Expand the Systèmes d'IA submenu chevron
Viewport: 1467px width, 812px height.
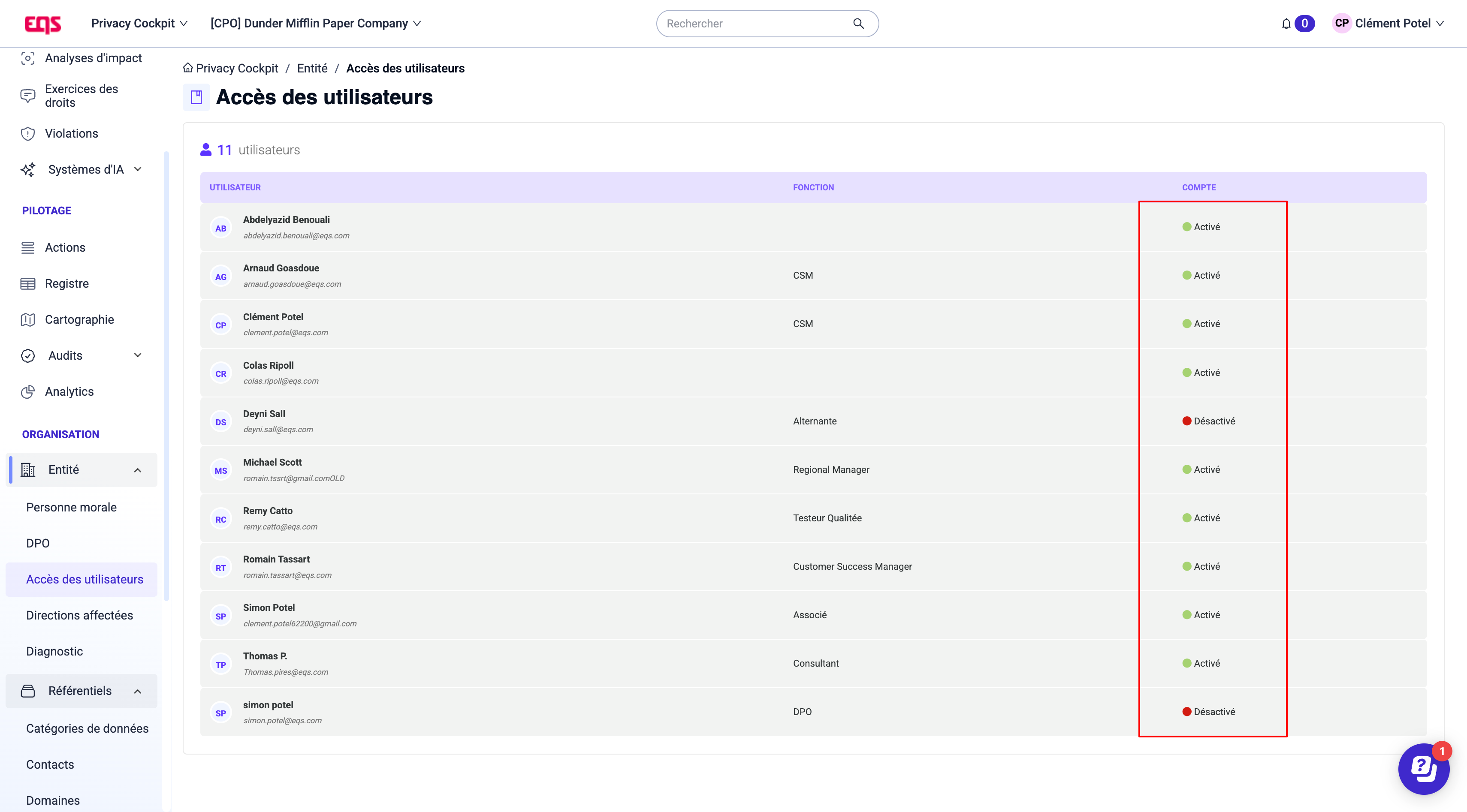click(x=138, y=170)
